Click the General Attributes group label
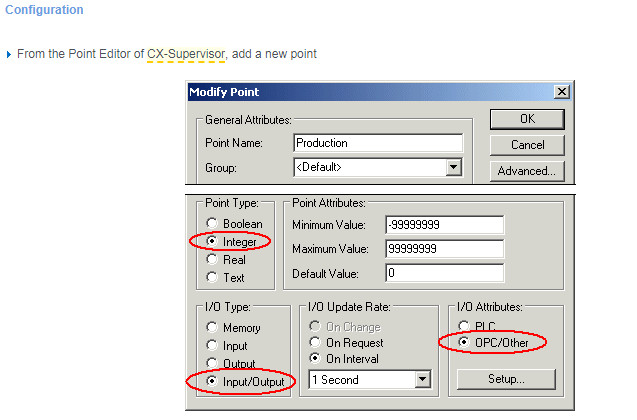The image size is (637, 420). click(x=248, y=120)
